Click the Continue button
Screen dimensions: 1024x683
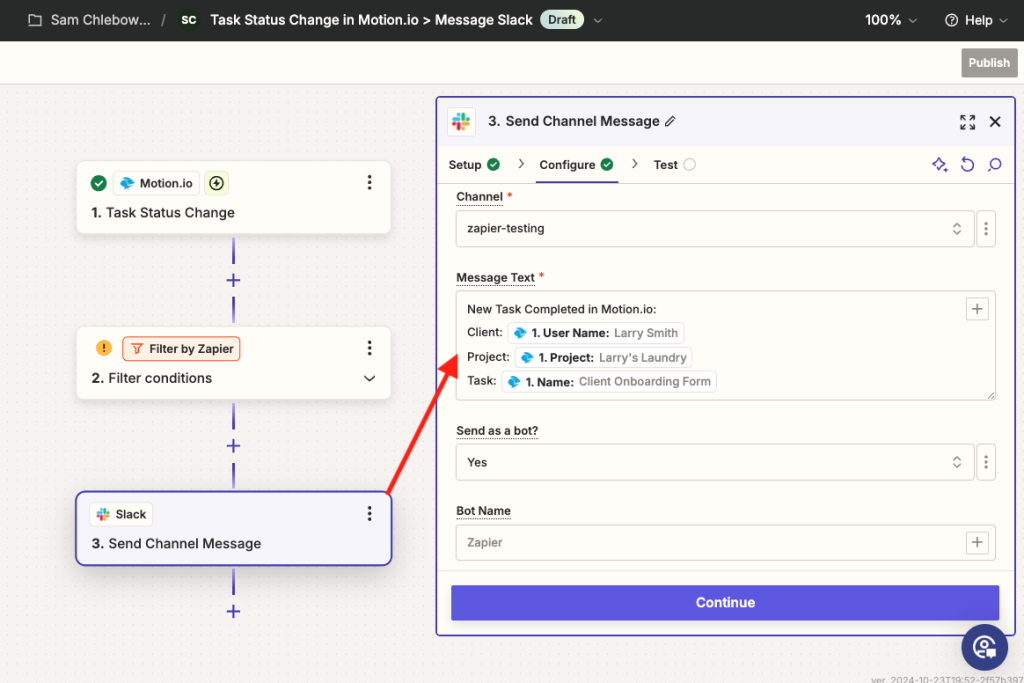point(725,603)
